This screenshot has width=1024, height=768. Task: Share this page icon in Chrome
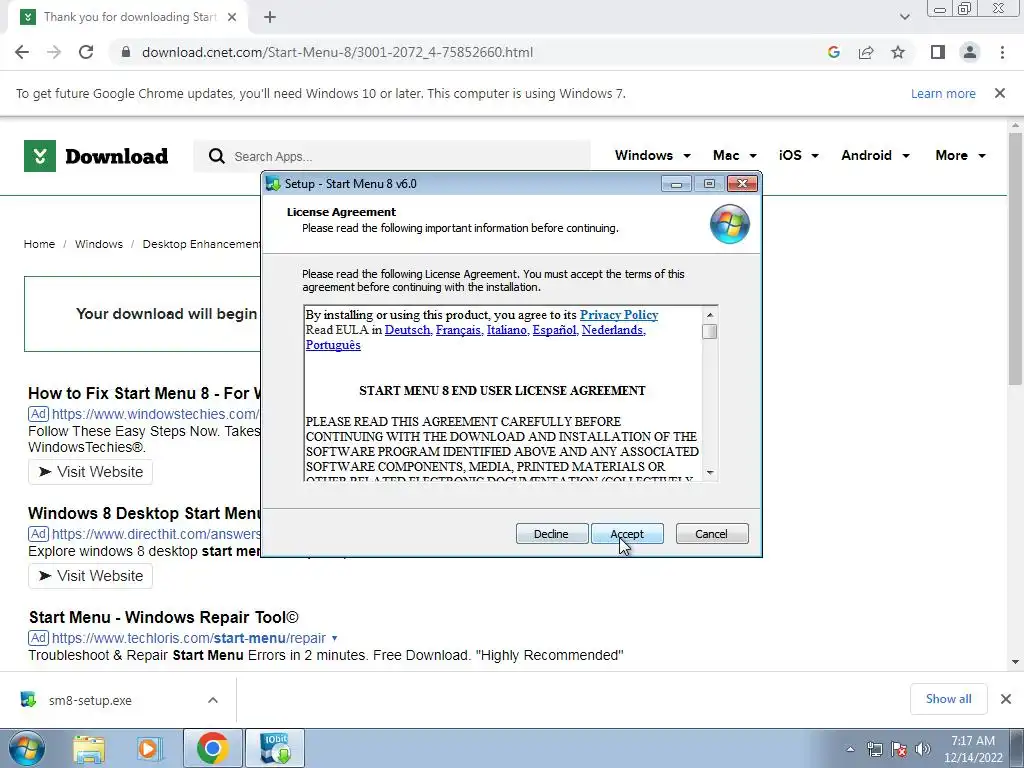pyautogui.click(x=866, y=52)
